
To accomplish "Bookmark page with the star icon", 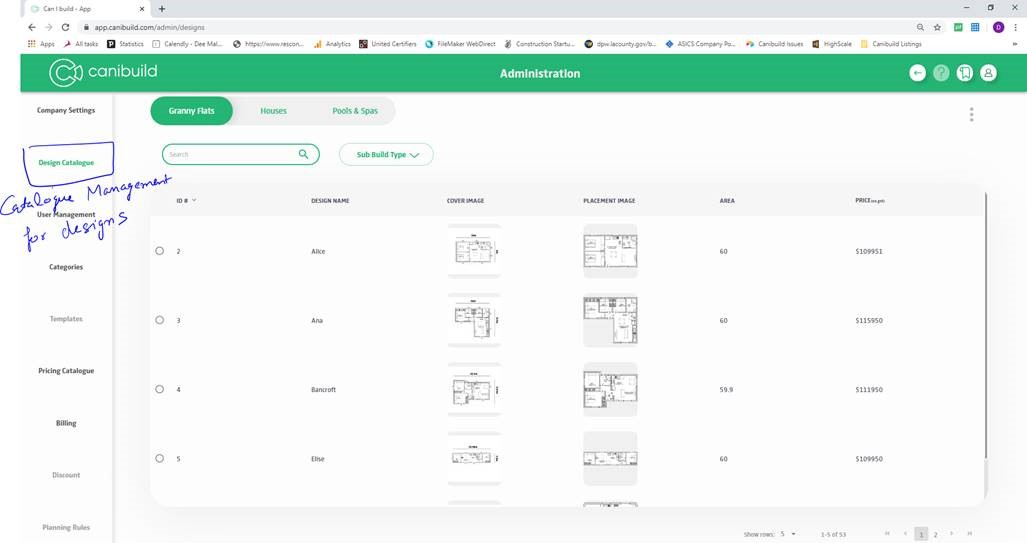I will point(937,28).
